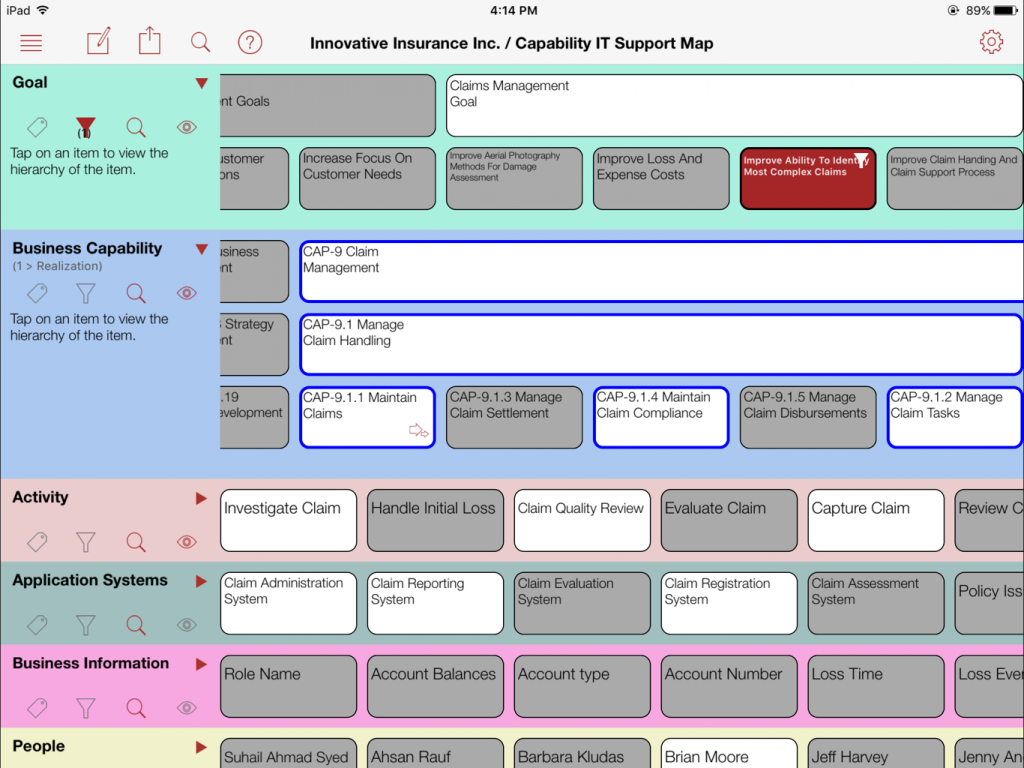This screenshot has height=768, width=1024.
Task: Tap the tag icon in the Goal lane
Action: [36, 127]
